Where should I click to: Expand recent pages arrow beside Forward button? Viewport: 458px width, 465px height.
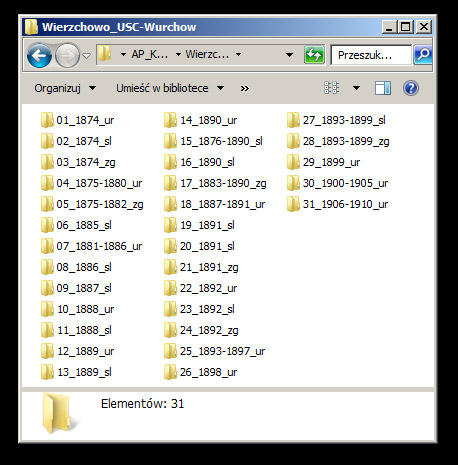coord(86,55)
